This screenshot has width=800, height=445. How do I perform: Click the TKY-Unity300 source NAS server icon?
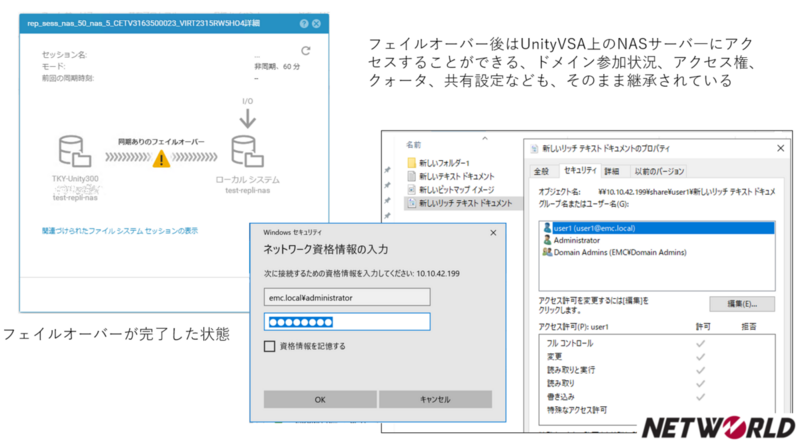tap(75, 151)
